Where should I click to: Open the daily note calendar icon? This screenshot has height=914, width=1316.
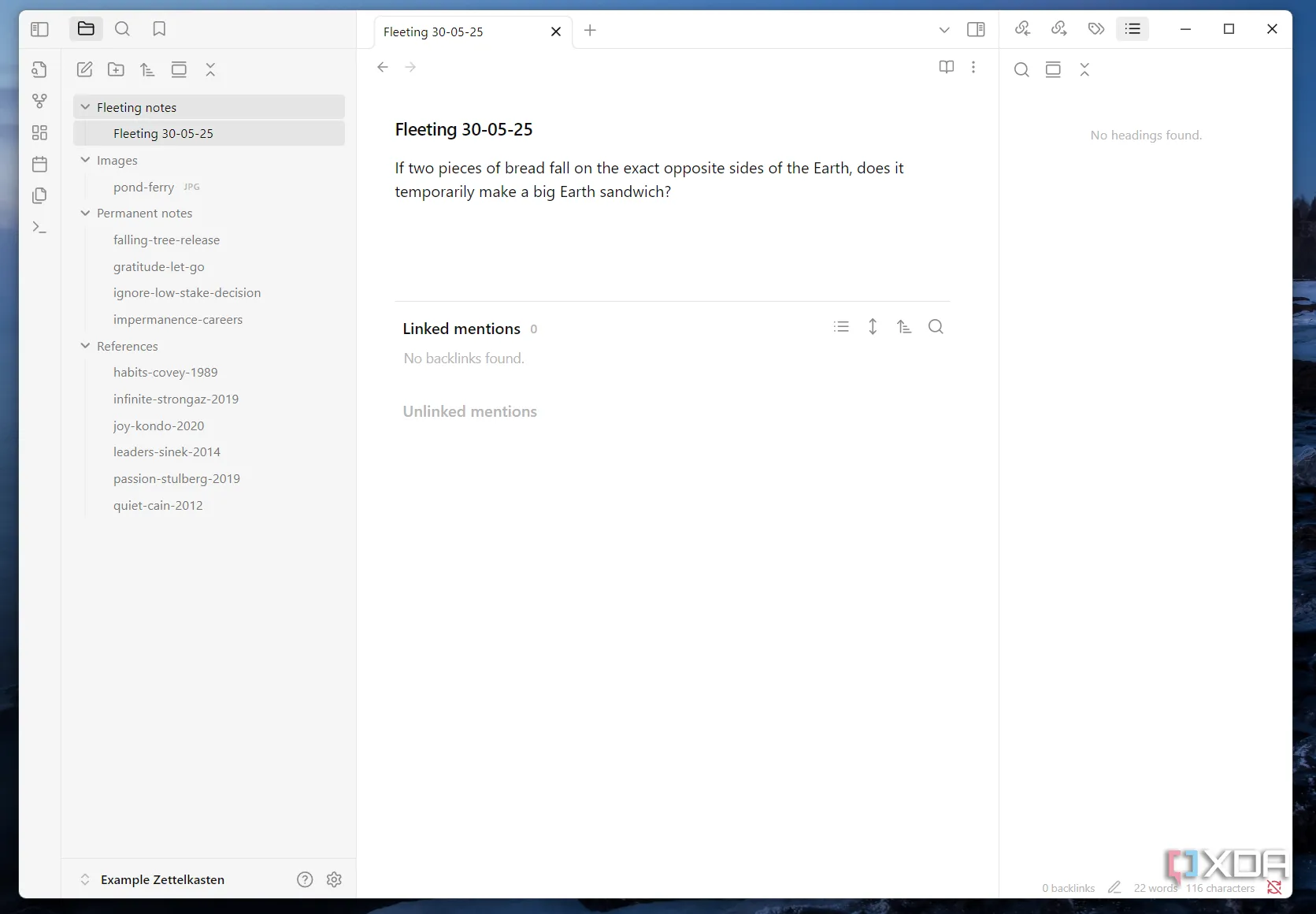39,164
